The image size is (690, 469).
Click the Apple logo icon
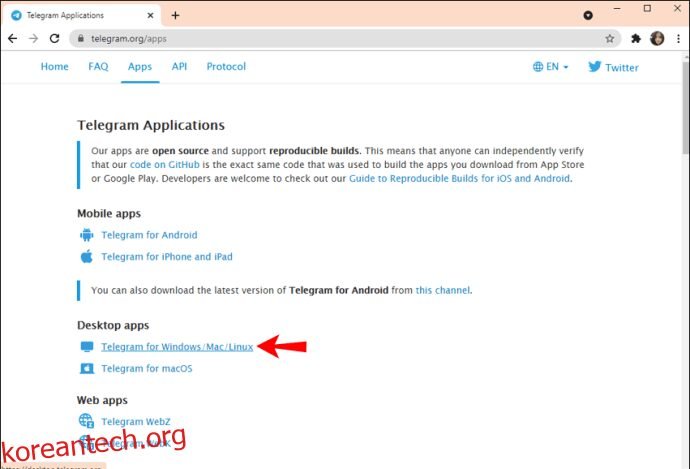[x=86, y=257]
